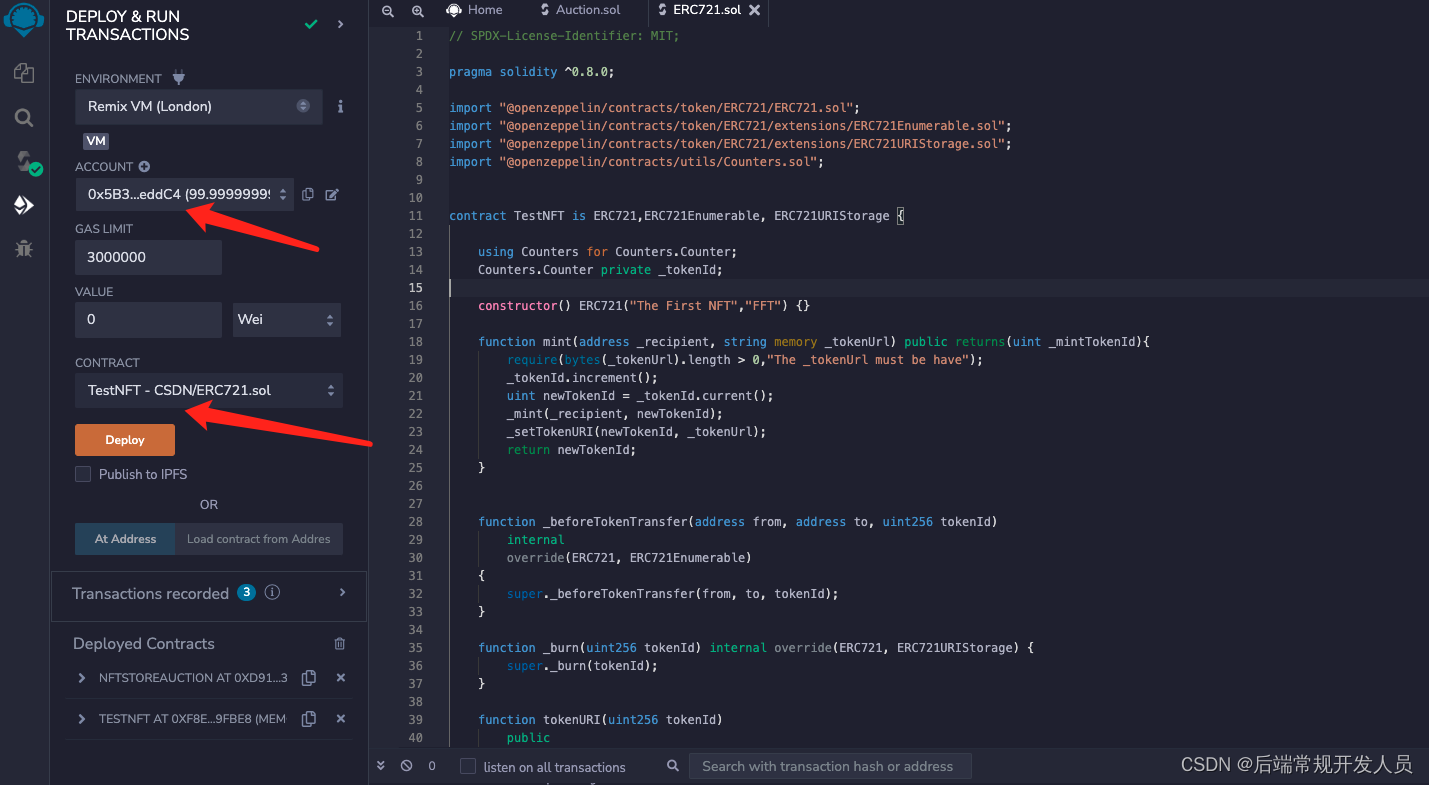
Task: Click the contract TestNFT declaration line
Action: click(x=677, y=216)
